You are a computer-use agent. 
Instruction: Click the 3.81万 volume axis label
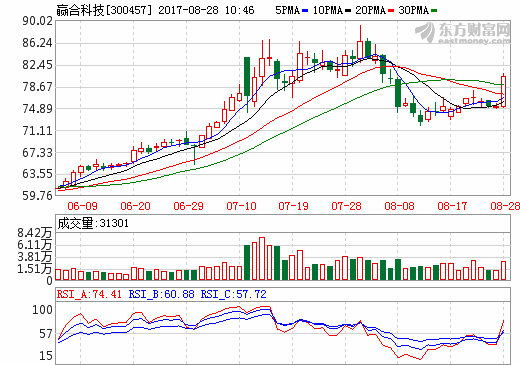point(35,257)
